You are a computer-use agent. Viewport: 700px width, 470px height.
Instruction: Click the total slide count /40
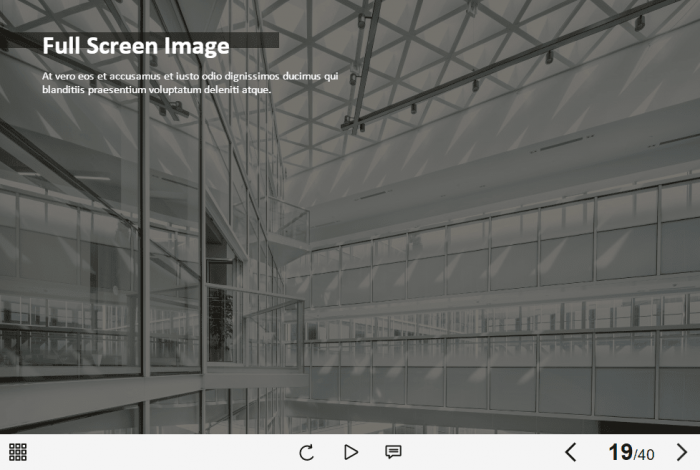coord(645,455)
